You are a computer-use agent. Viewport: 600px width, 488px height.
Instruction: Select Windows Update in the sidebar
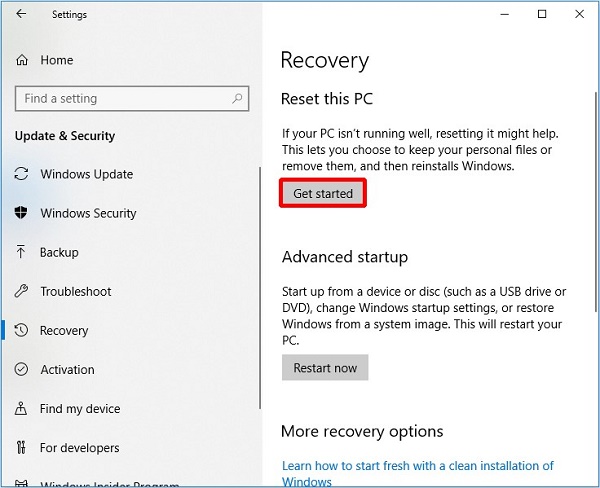click(x=86, y=174)
